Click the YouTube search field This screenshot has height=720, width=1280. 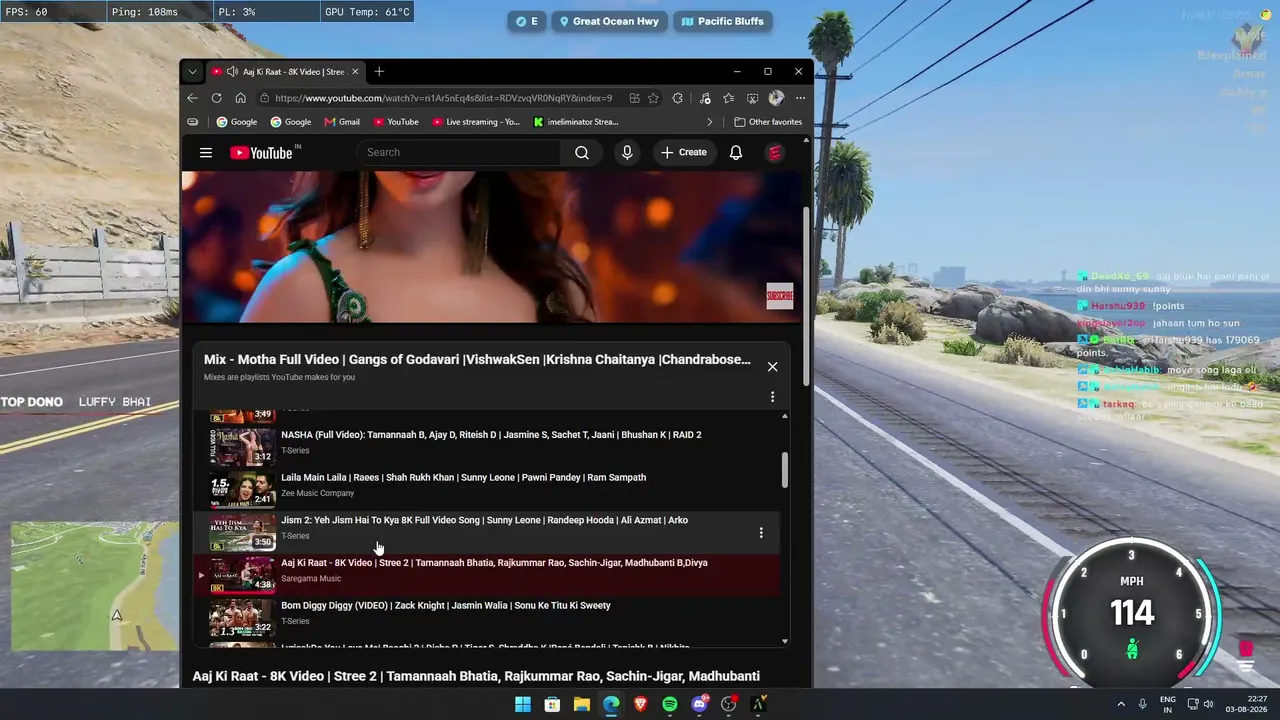459,152
